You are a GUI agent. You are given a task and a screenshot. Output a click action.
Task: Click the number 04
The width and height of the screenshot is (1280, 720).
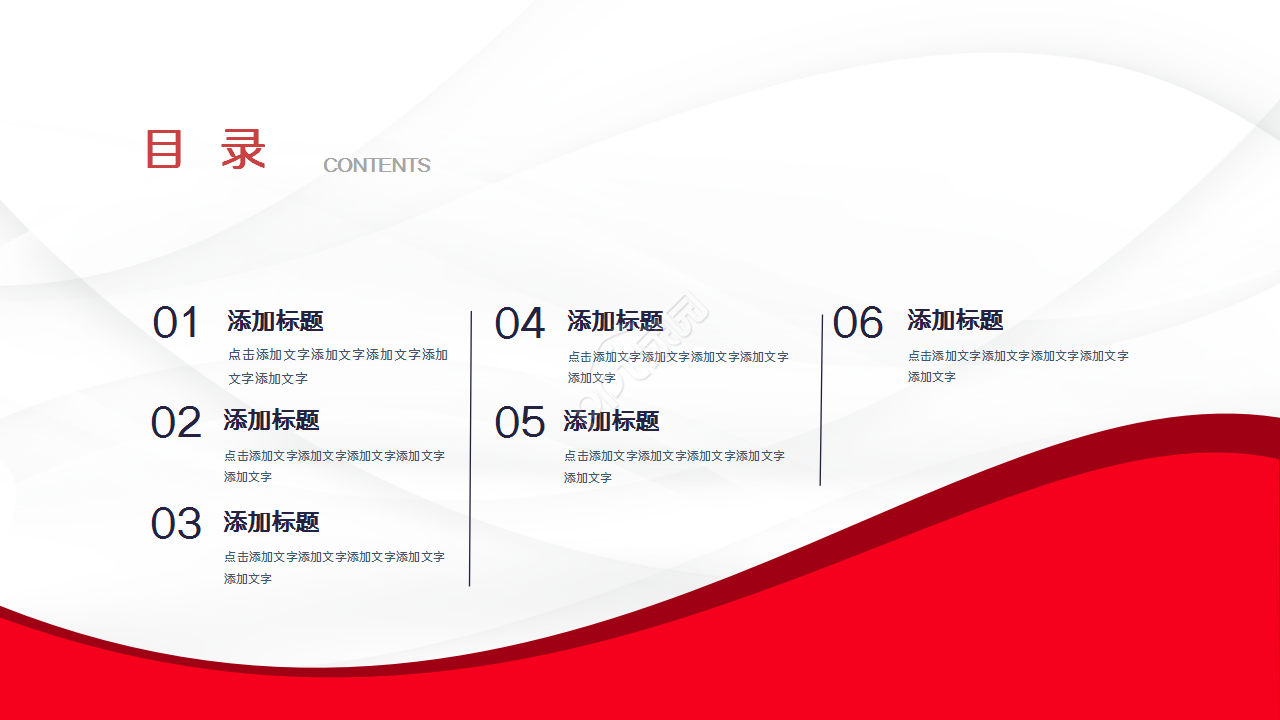click(x=520, y=324)
